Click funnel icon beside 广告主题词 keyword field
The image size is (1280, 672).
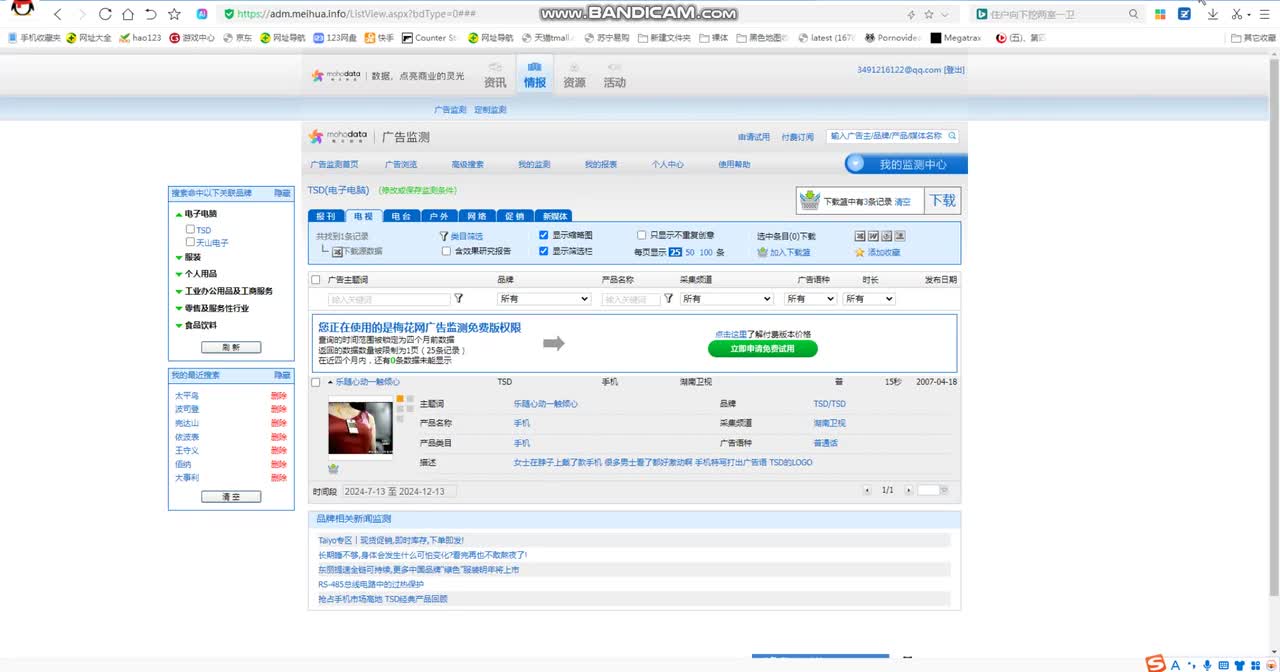tap(459, 298)
